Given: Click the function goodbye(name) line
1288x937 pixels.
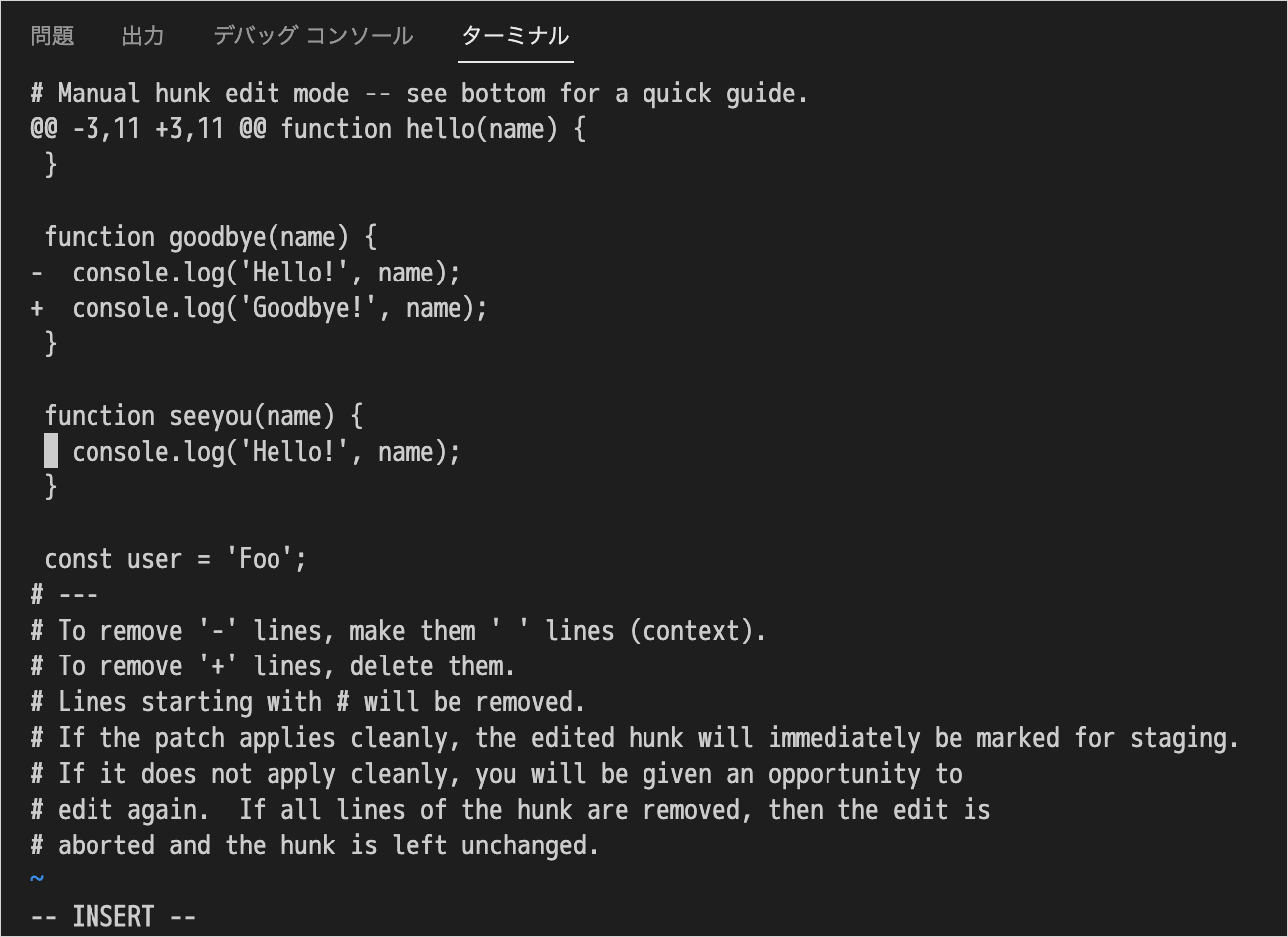Looking at the screenshot, I should [x=211, y=237].
